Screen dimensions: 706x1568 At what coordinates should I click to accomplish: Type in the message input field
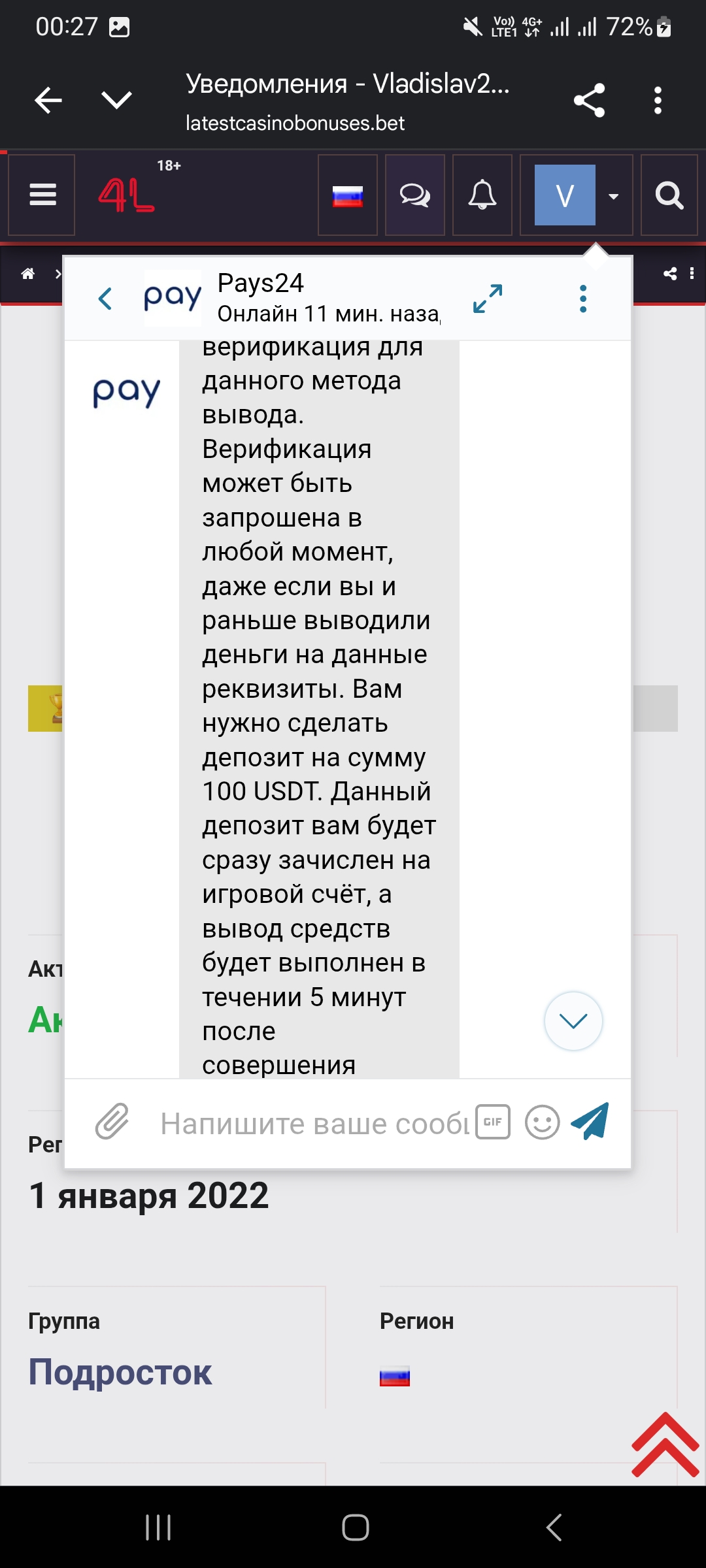[314, 1124]
